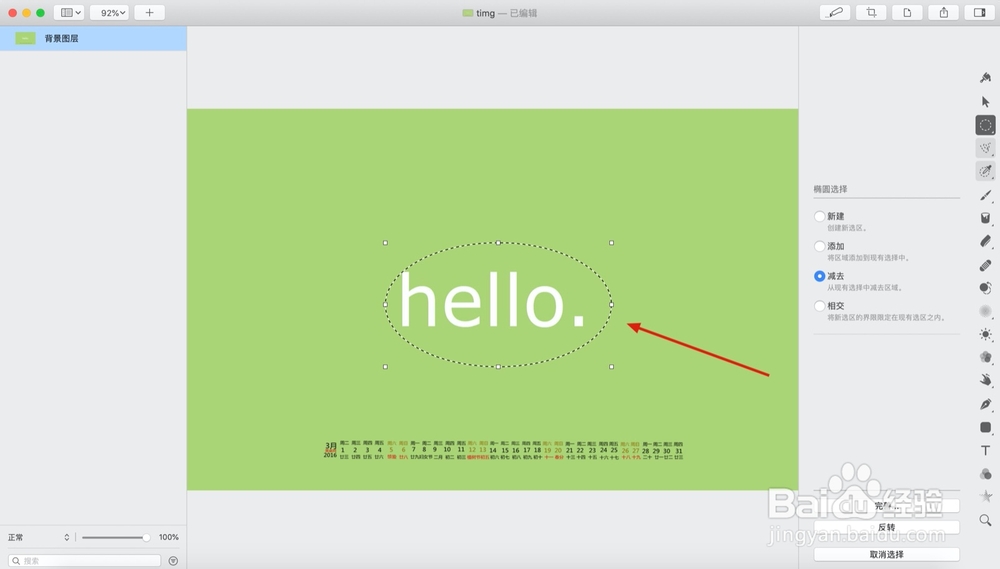This screenshot has width=1000, height=569.
Task: Select the quick selection brush tool
Action: click(985, 171)
